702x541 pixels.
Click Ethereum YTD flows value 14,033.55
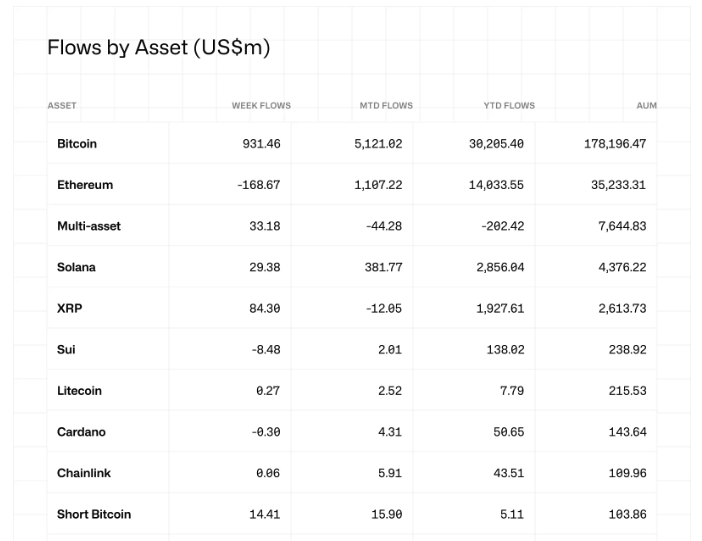point(497,185)
